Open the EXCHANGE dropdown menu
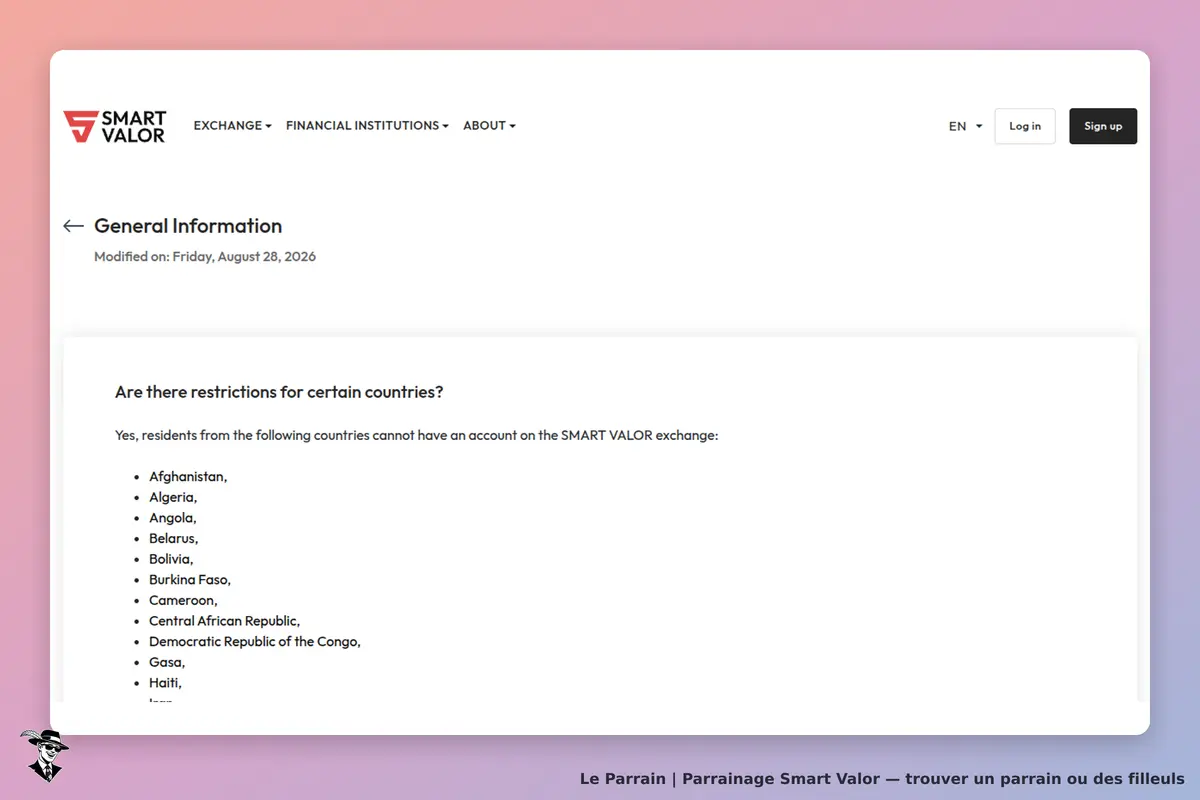This screenshot has width=1200, height=800. pos(233,126)
